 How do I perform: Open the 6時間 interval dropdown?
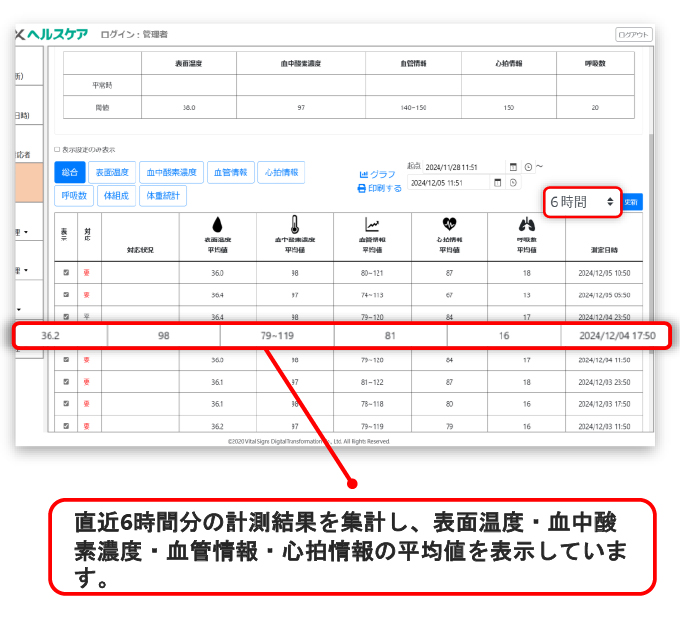(583, 202)
